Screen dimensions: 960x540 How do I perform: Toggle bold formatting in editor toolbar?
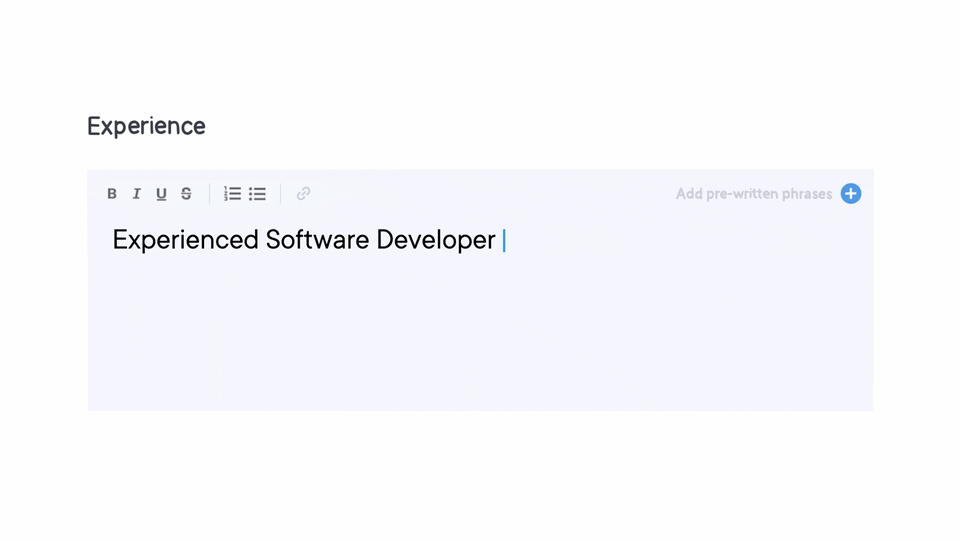click(x=112, y=194)
